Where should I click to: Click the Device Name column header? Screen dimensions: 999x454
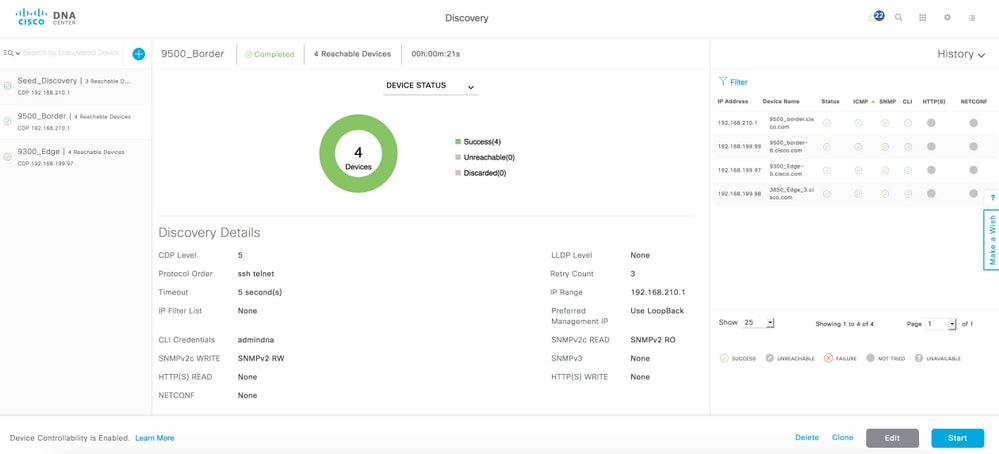point(780,101)
